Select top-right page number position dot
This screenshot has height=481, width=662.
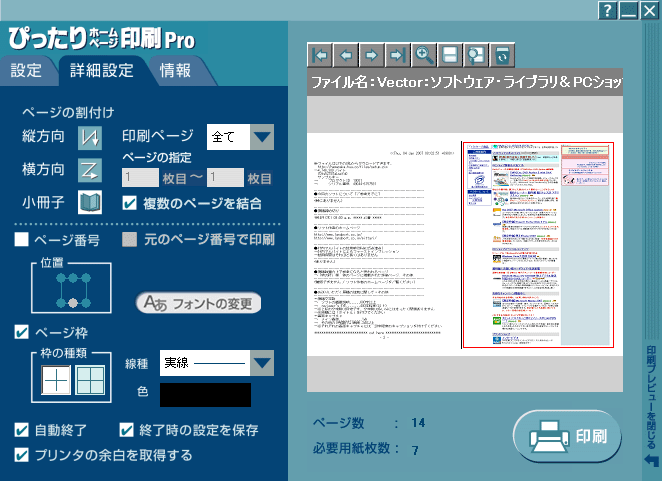[x=86, y=278]
